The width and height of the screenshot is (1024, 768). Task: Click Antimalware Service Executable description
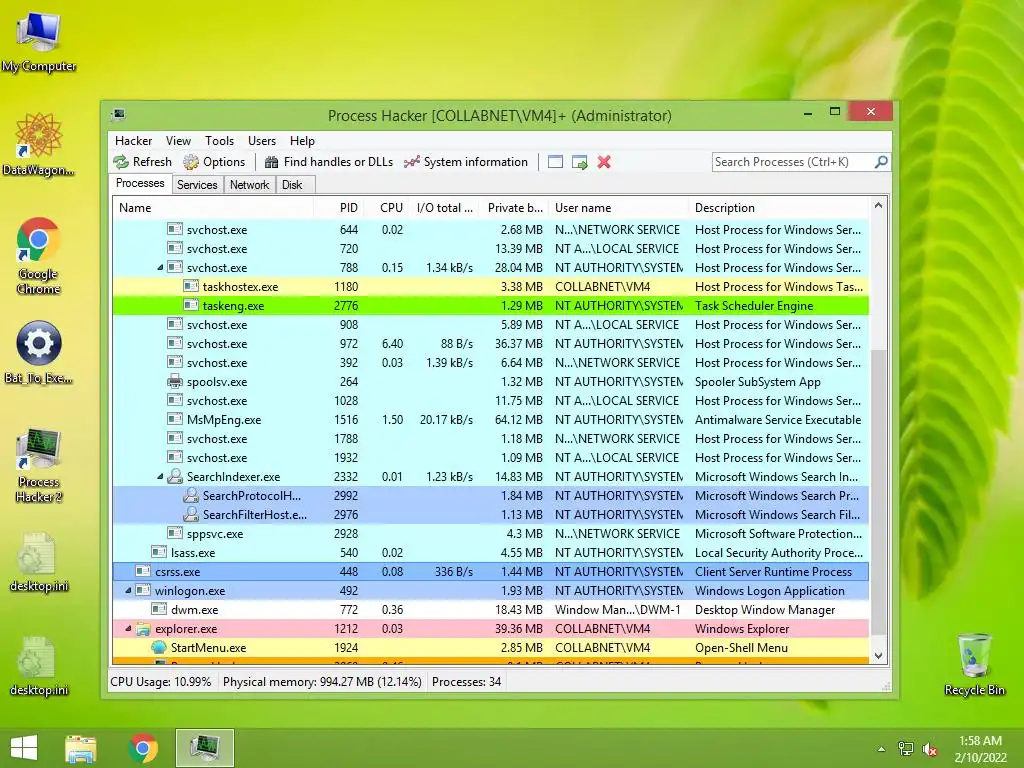pos(778,419)
